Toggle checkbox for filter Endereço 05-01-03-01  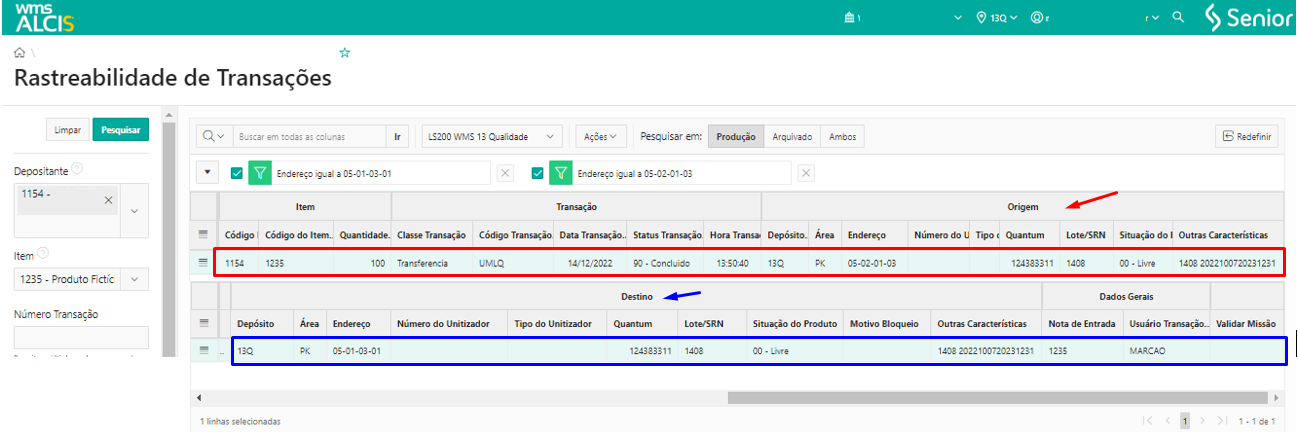click(x=237, y=173)
